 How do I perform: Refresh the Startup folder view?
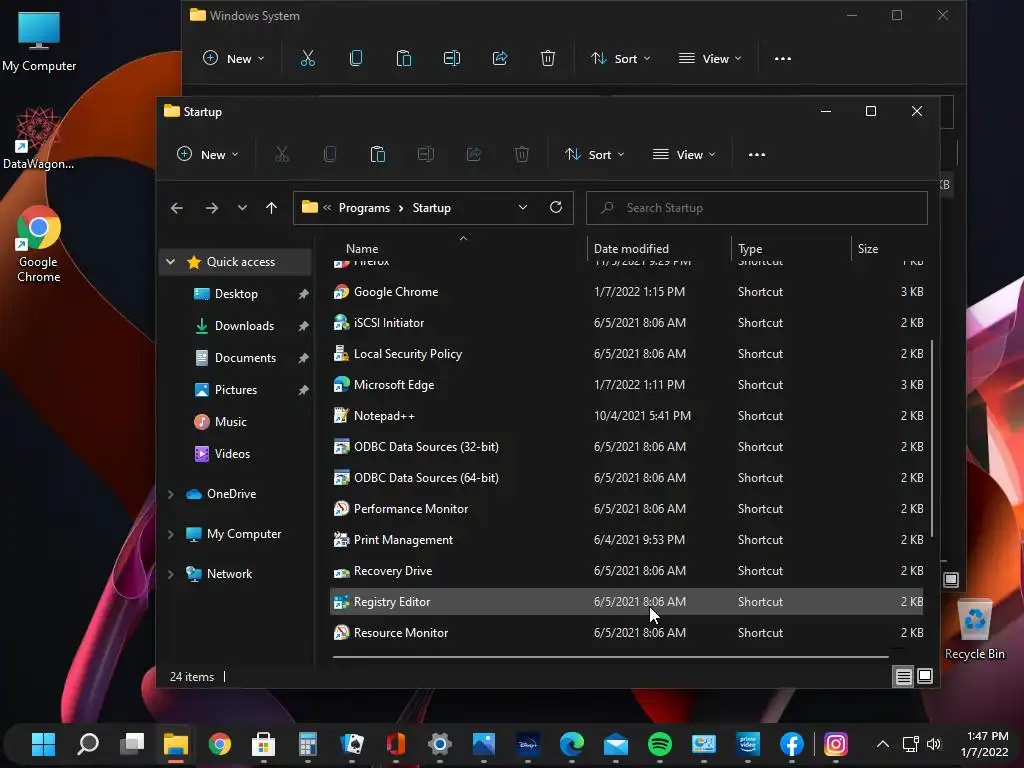point(556,207)
